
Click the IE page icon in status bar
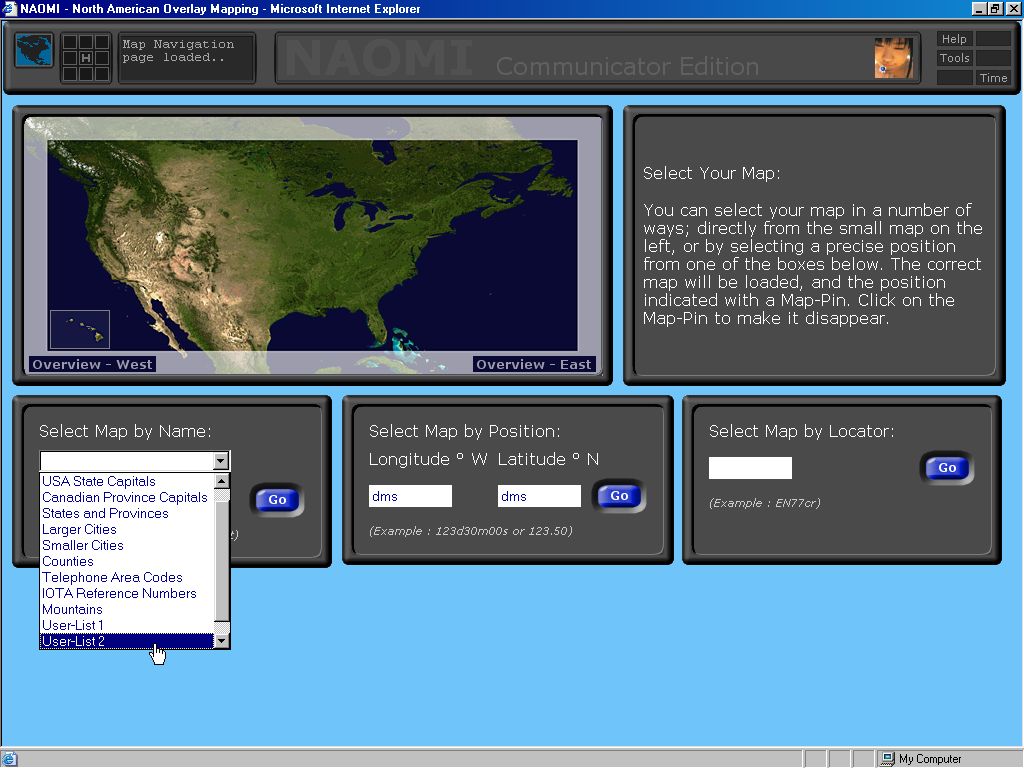coord(9,759)
